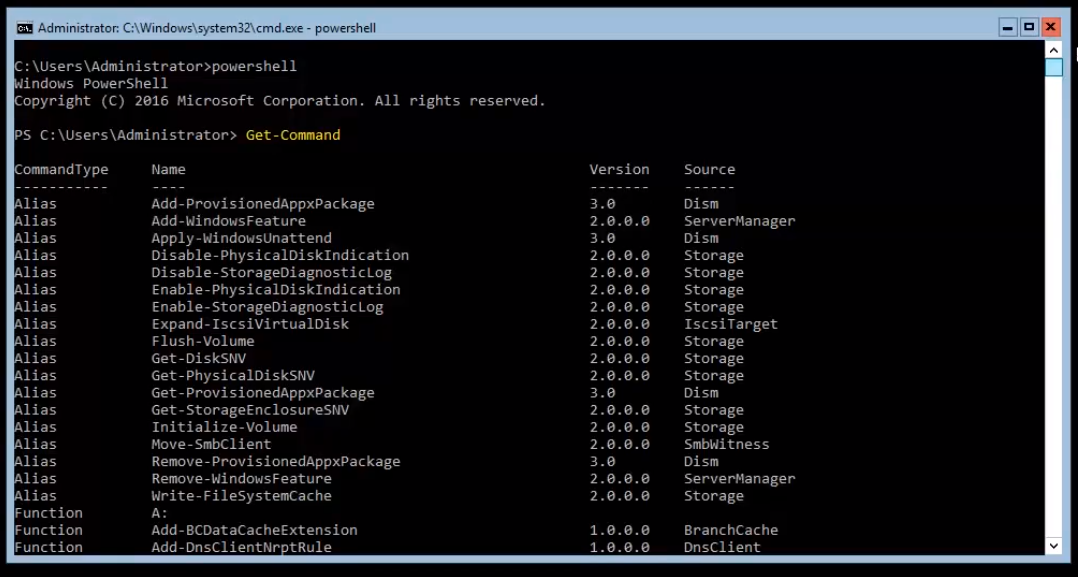Click the vertical scrollbar thumb
This screenshot has height=577, width=1078.
tap(1053, 68)
